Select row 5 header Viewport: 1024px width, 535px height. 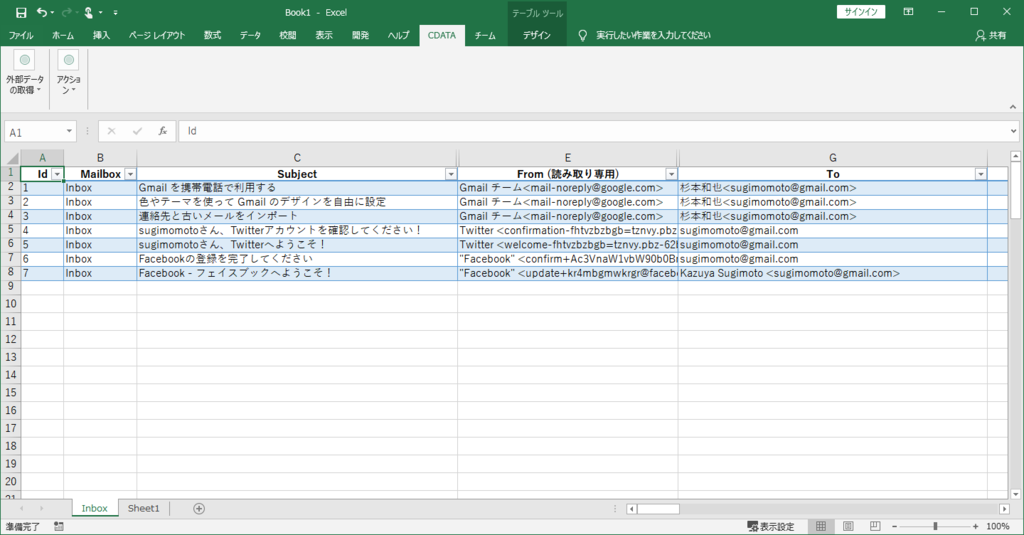(10, 230)
